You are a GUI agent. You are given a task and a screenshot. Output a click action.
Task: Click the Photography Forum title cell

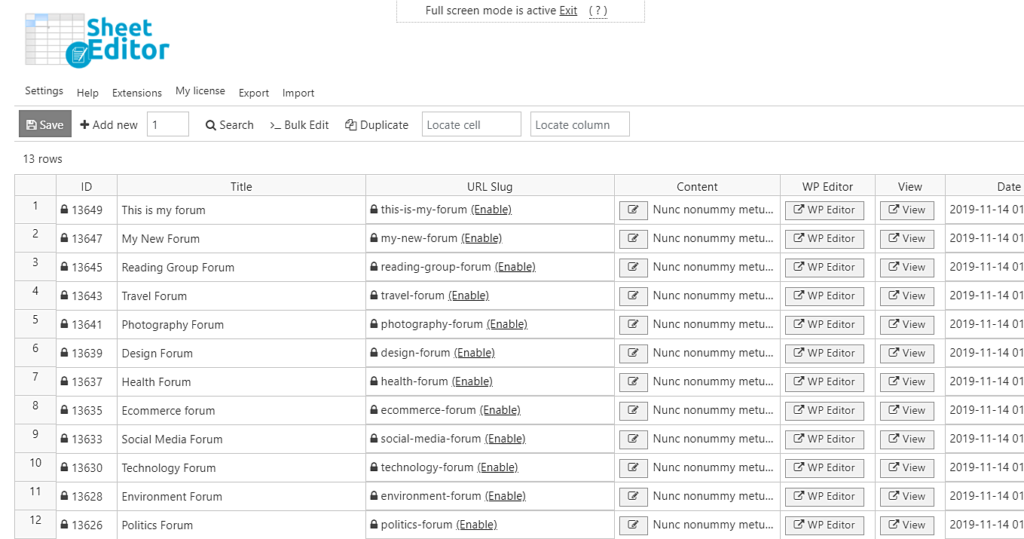click(241, 325)
